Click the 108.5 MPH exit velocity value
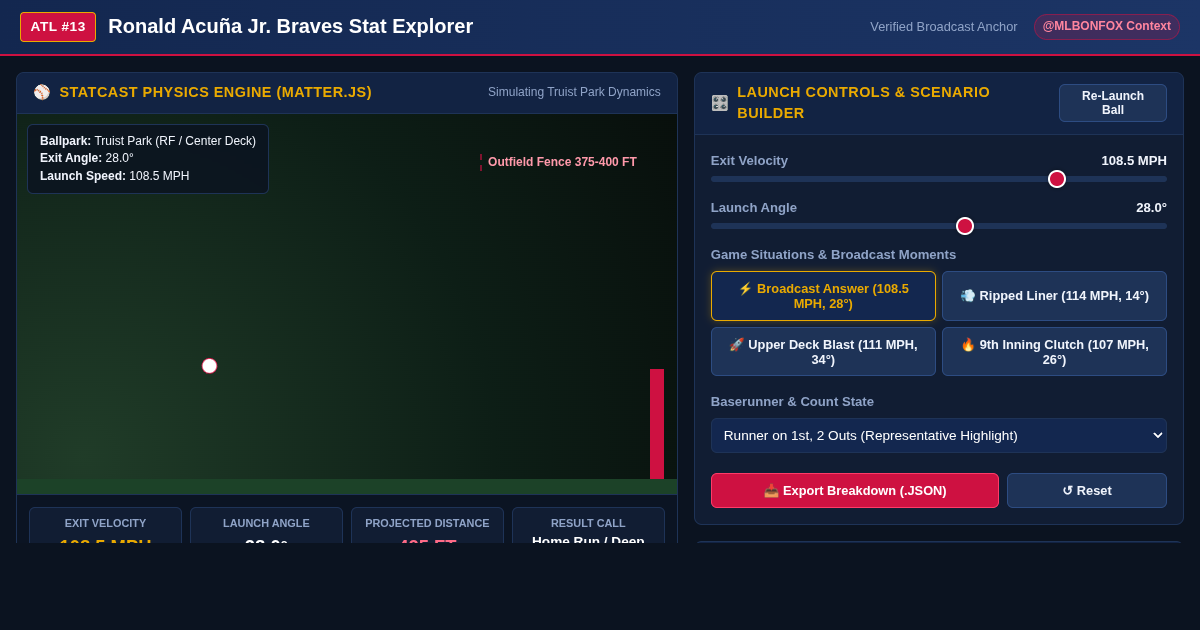 [1134, 161]
